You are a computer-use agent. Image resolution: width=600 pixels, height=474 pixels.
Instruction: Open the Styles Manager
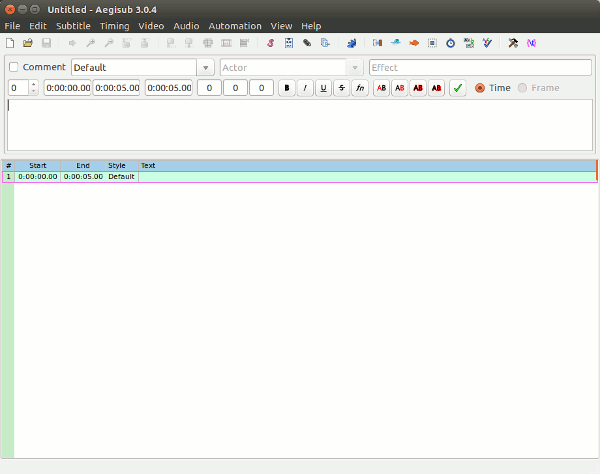click(271, 43)
